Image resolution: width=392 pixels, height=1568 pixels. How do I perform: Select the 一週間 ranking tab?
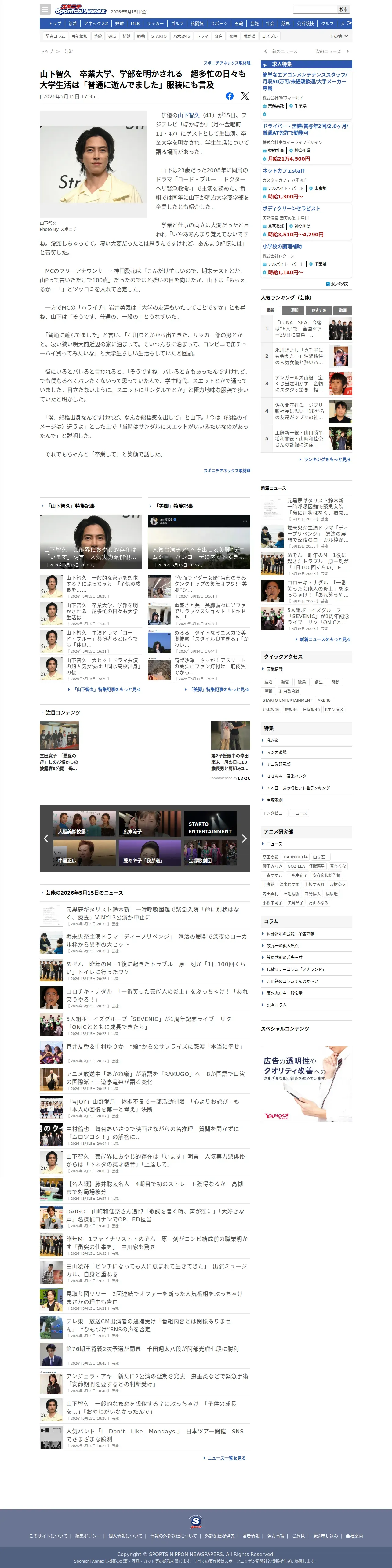(x=294, y=310)
